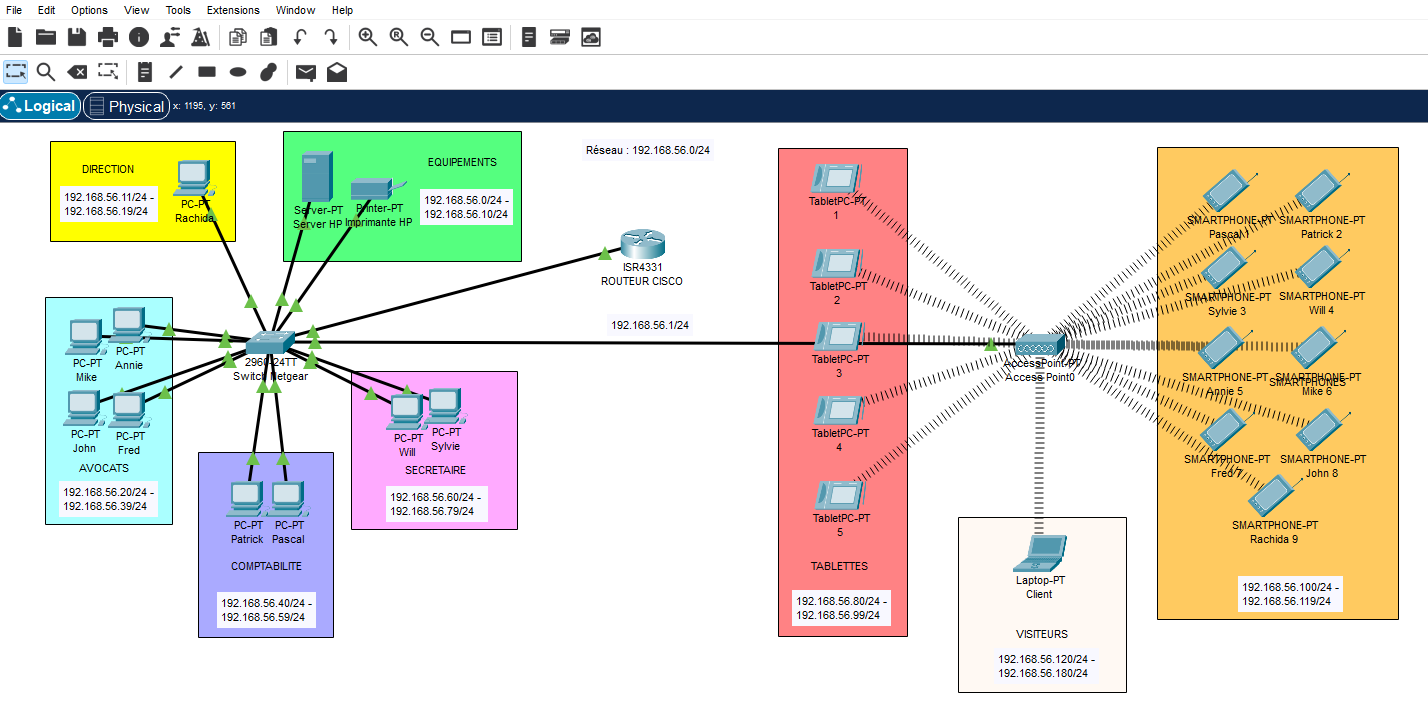Viewport: 1428px width, 710px height.
Task: Add a Complex PDU open envelope
Action: coord(337,72)
